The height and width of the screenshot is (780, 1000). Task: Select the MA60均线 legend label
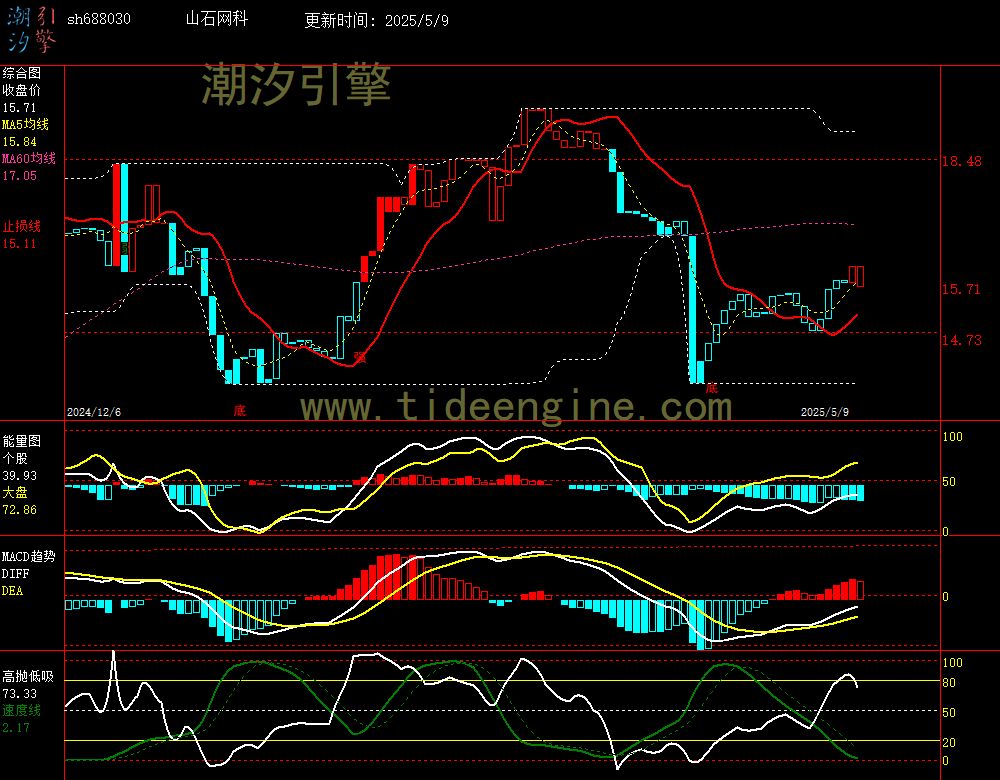tap(29, 158)
